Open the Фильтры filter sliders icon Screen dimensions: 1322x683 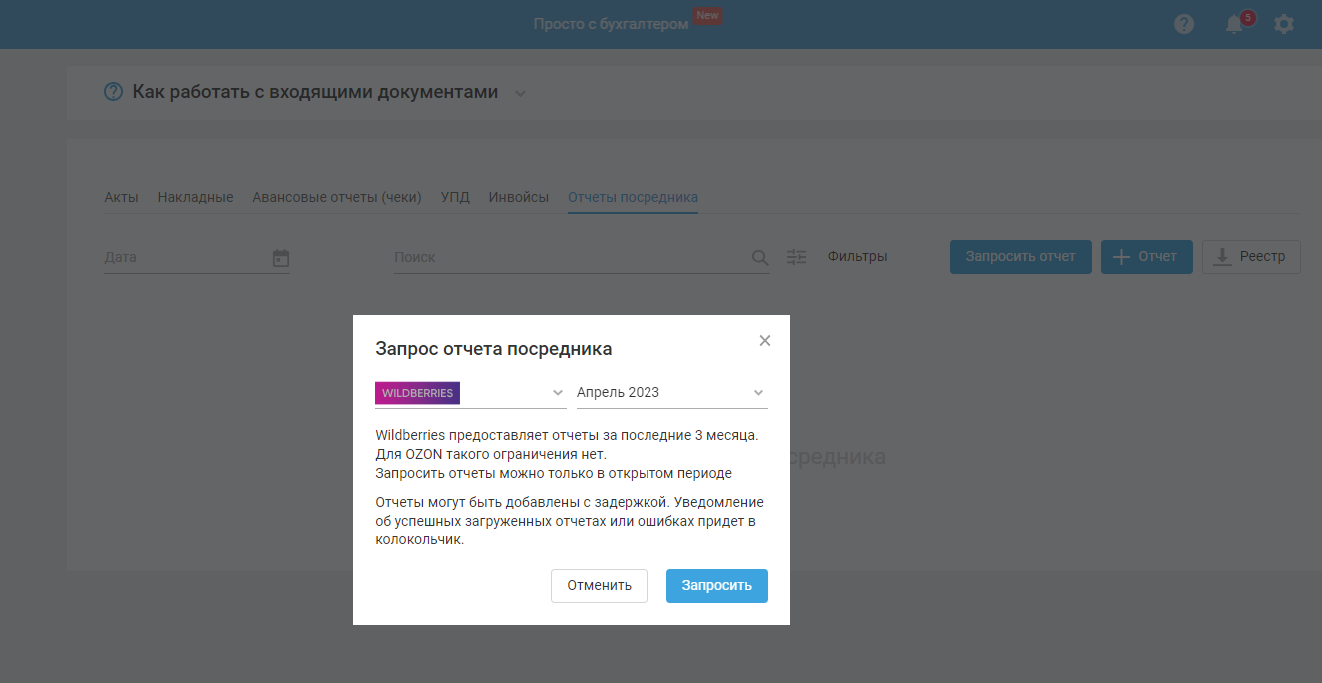[796, 257]
